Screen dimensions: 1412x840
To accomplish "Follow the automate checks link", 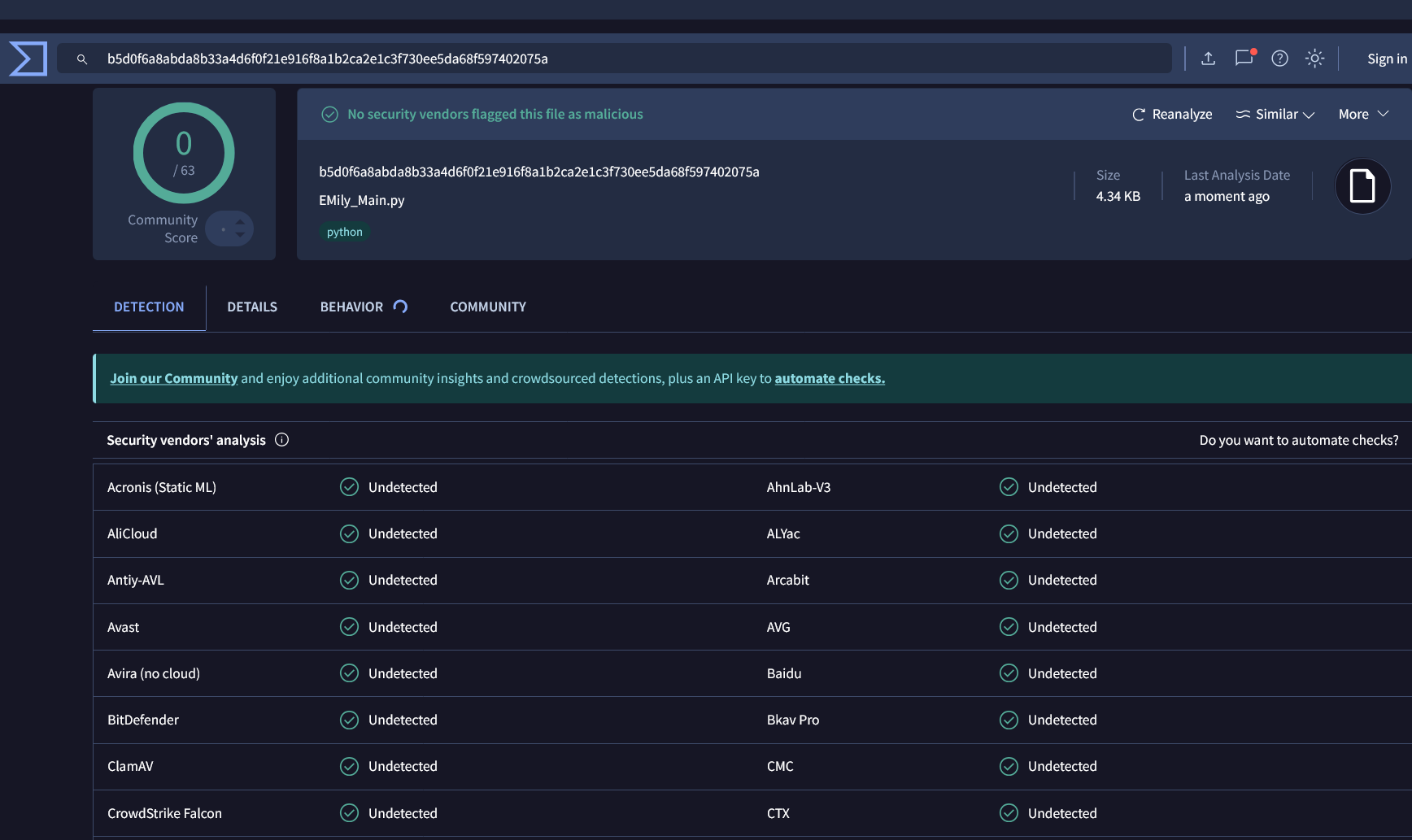I will tap(830, 378).
